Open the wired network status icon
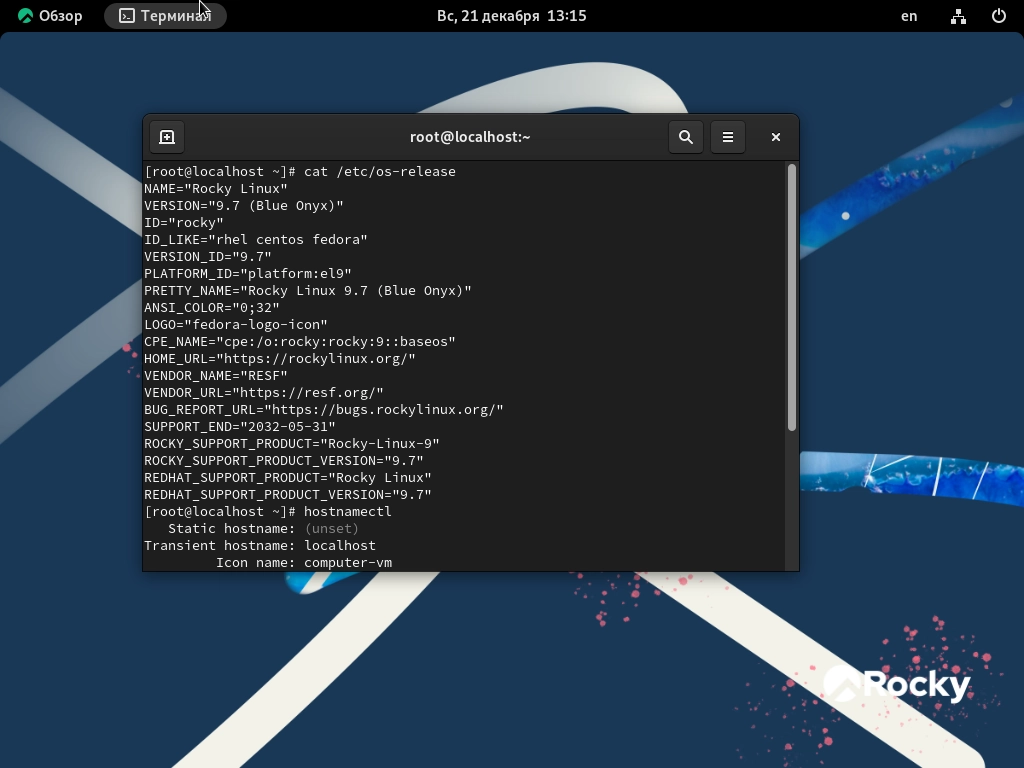The image size is (1024, 768). [958, 16]
